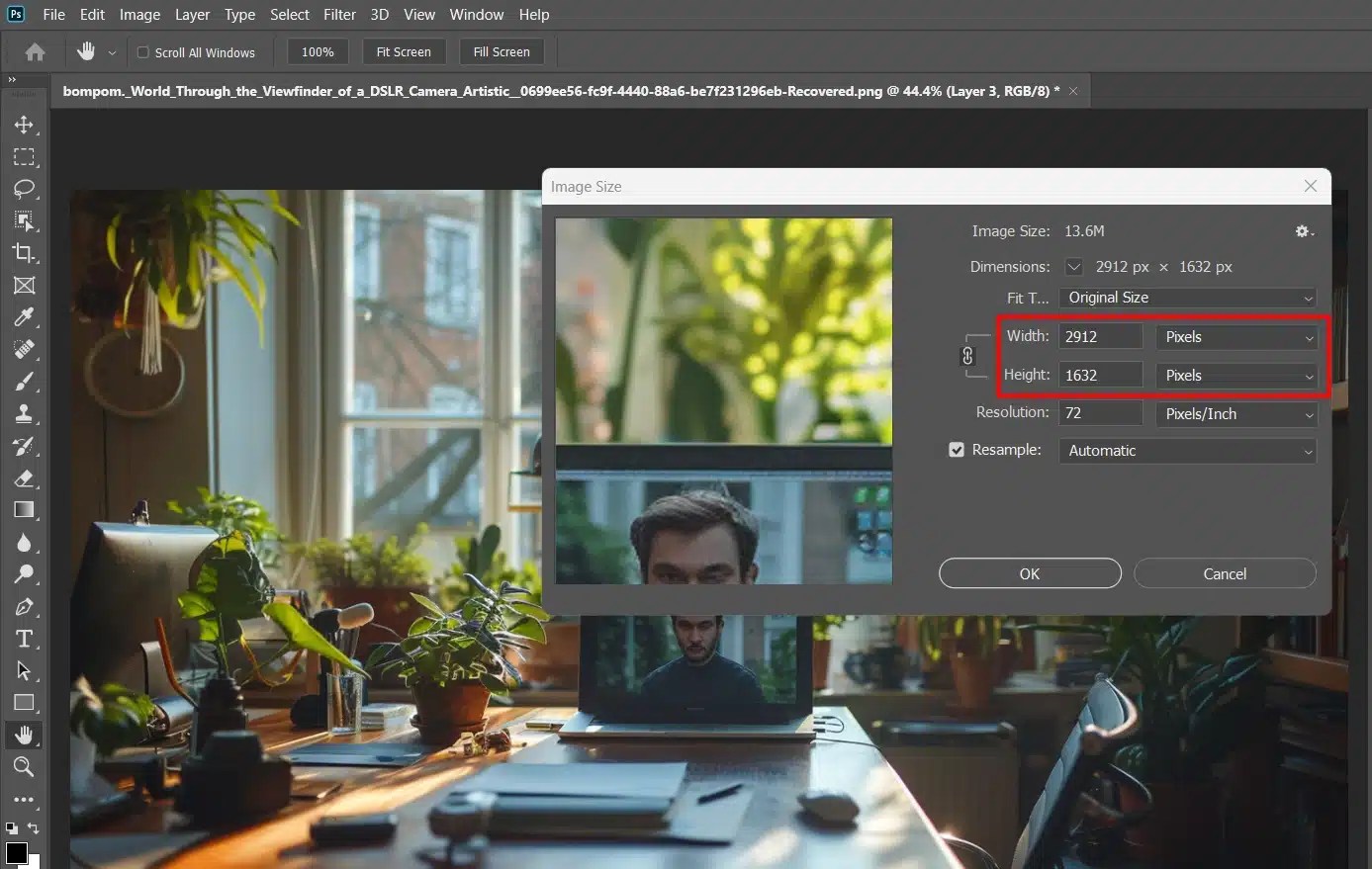Select the Clone Stamp tool
This screenshot has width=1372, height=869.
(24, 413)
